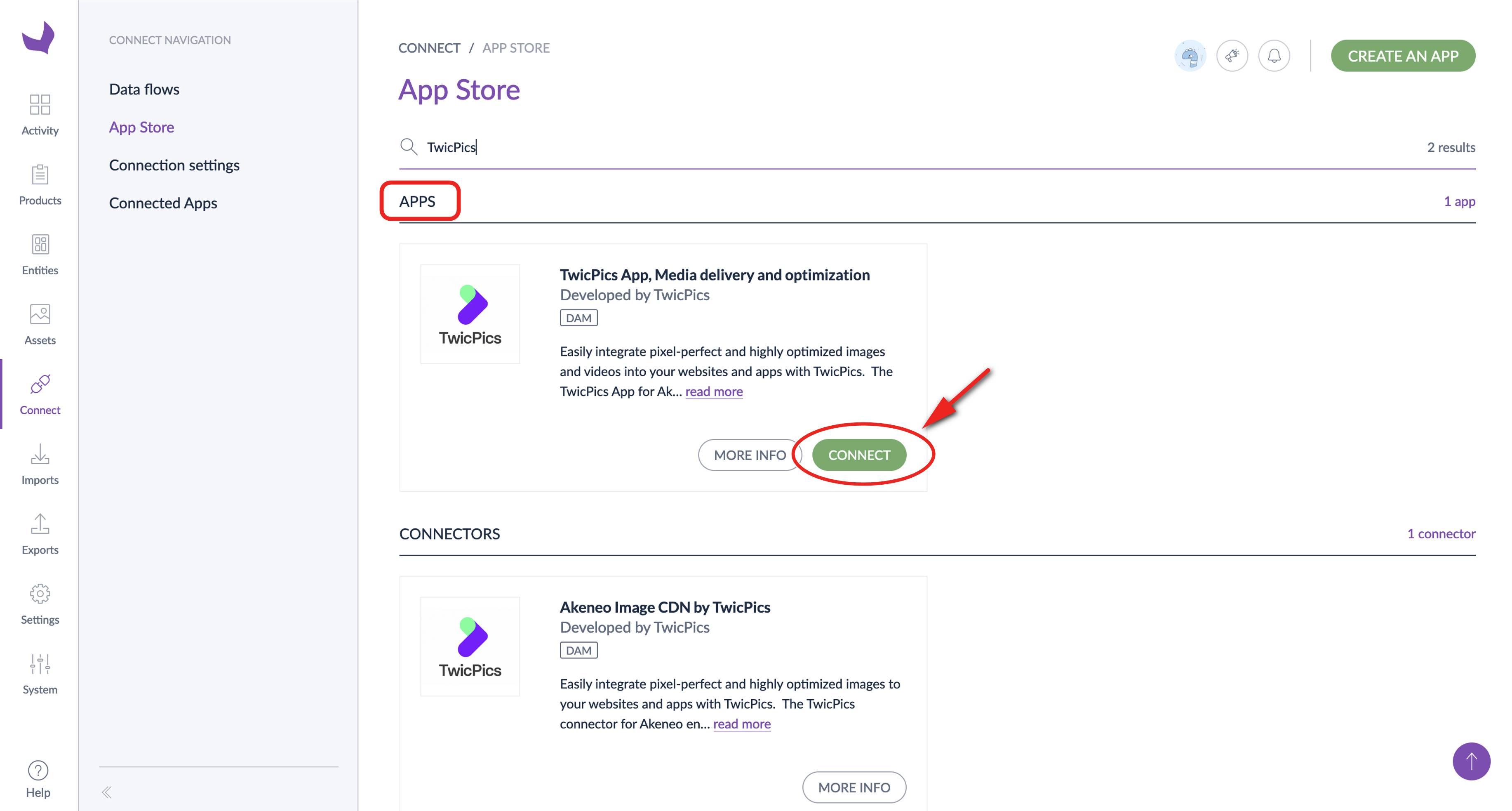Viewport: 1512px width, 811px height.
Task: Click the CONNECT breadcrumb link
Action: click(429, 47)
